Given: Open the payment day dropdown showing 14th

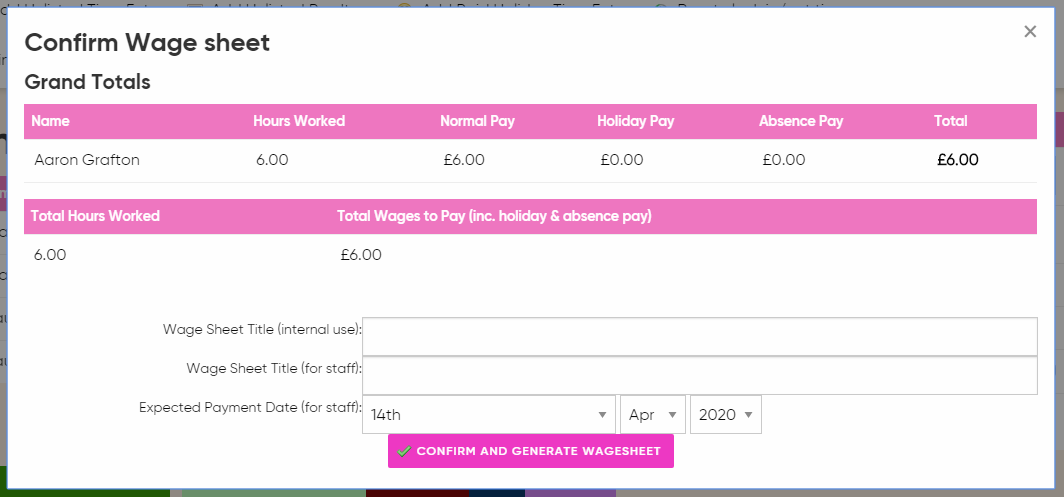Looking at the screenshot, I should 489,415.
